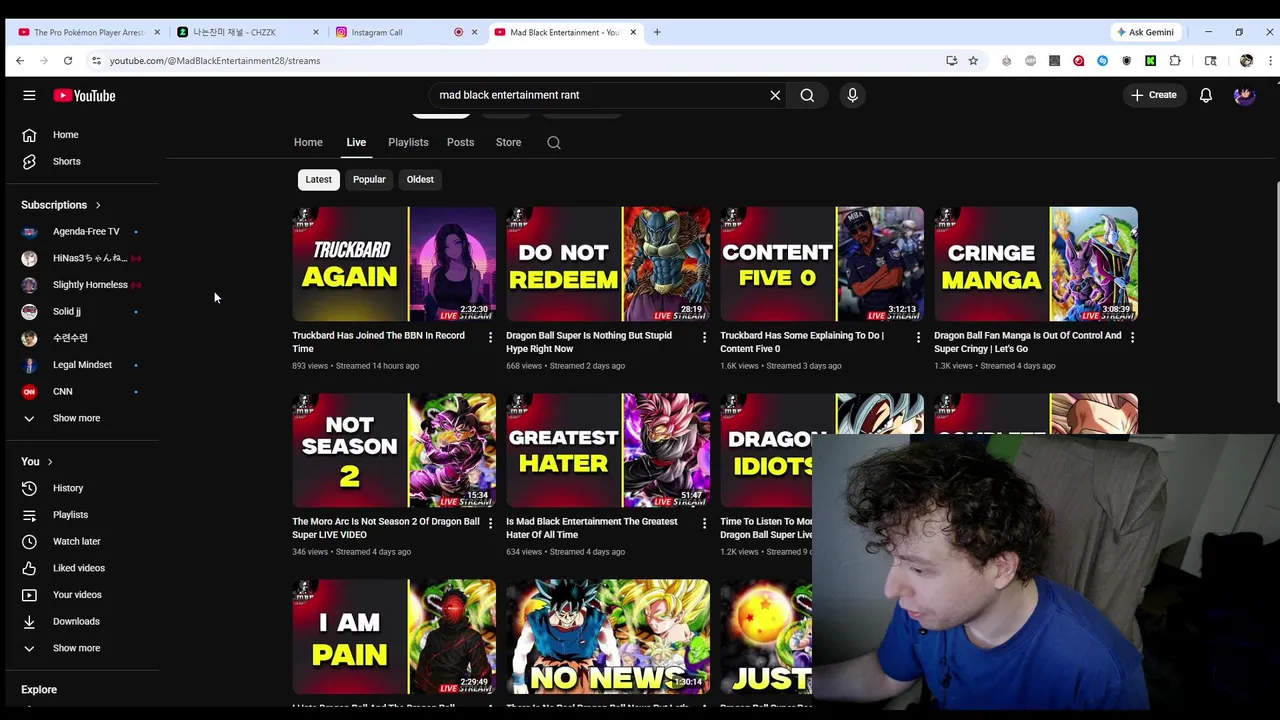This screenshot has width=1280, height=720.
Task: Click the browser address bar URL
Action: coord(215,61)
